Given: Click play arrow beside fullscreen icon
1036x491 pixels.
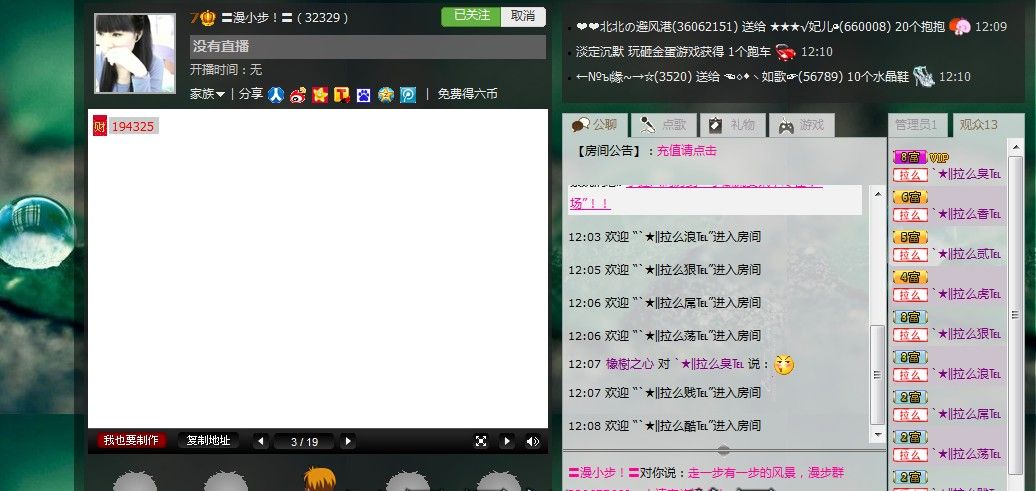Looking at the screenshot, I should [507, 441].
